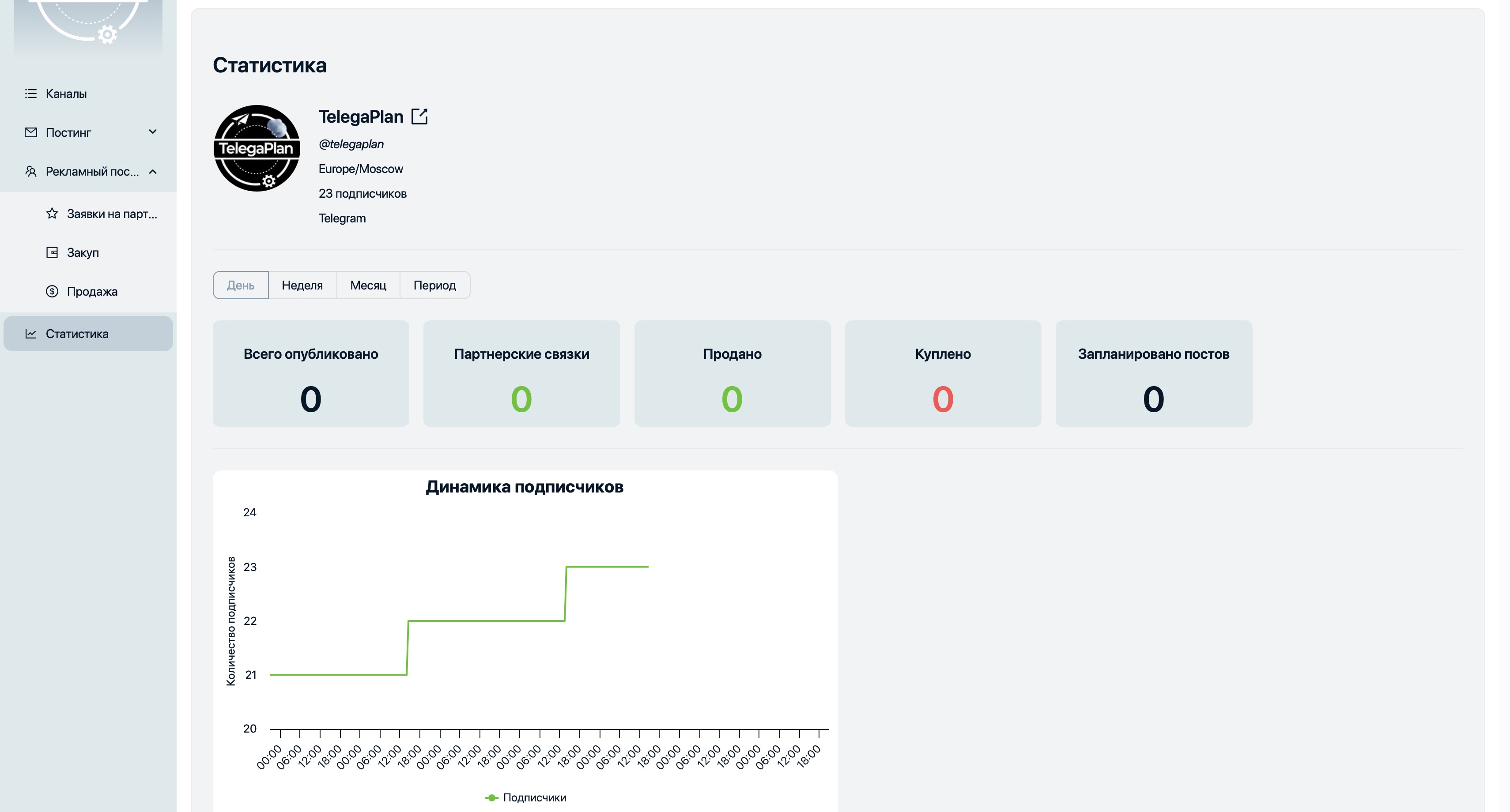Screen dimensions: 1510x812
Task: Open Заявки на парт... submenu item
Action: (x=88, y=214)
